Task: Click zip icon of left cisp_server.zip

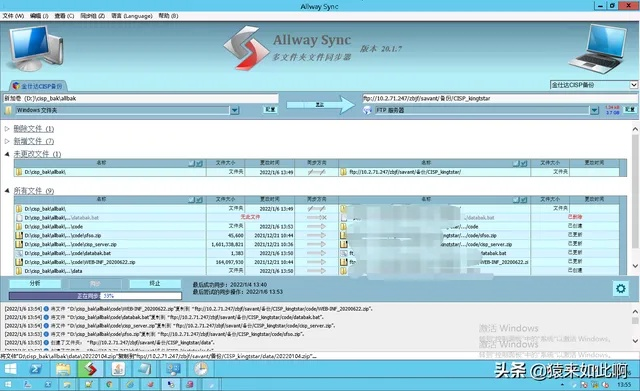Action: (19, 244)
